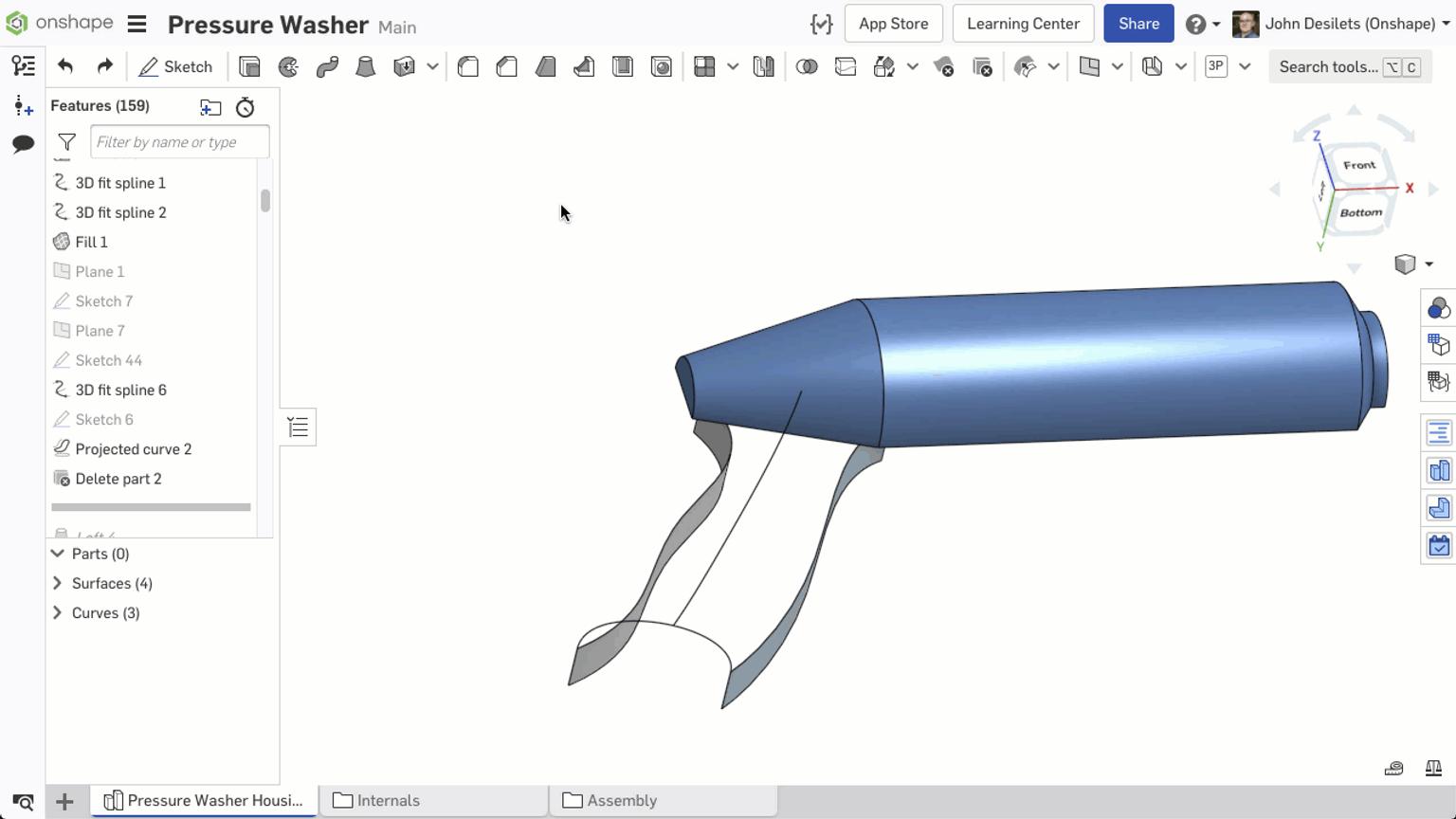Image resolution: width=1456 pixels, height=819 pixels.
Task: Select the Loft tool
Action: coord(366,66)
